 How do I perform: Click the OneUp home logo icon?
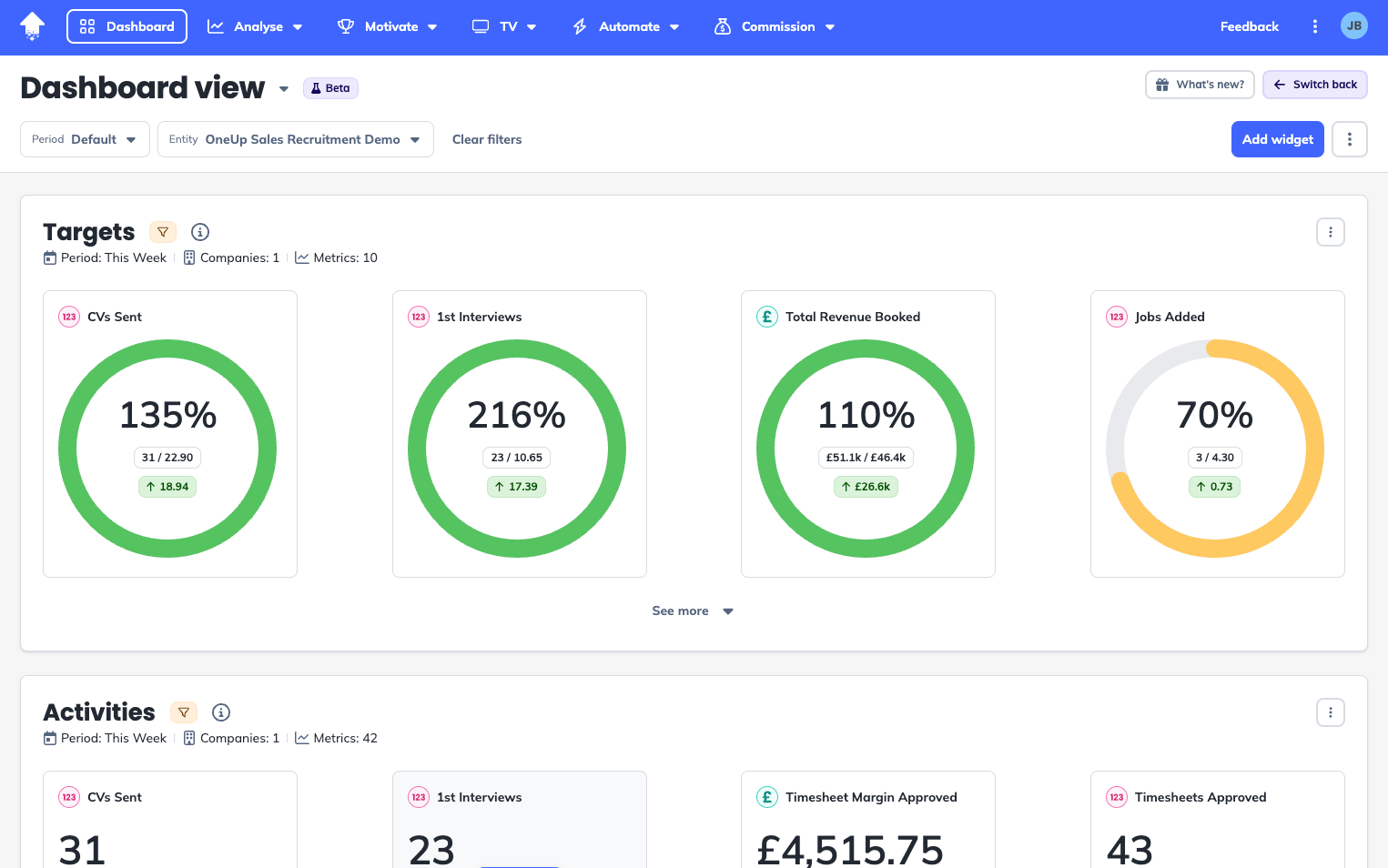coord(31,26)
